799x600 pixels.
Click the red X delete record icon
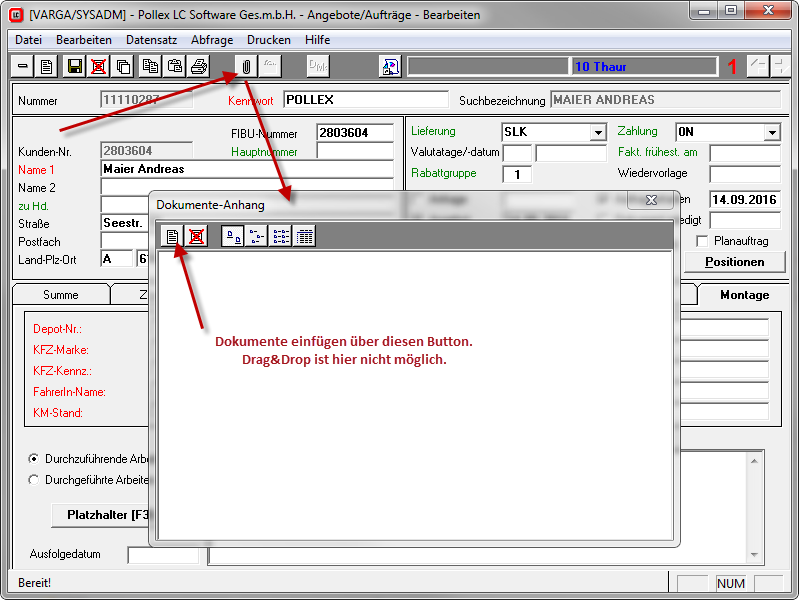99,67
